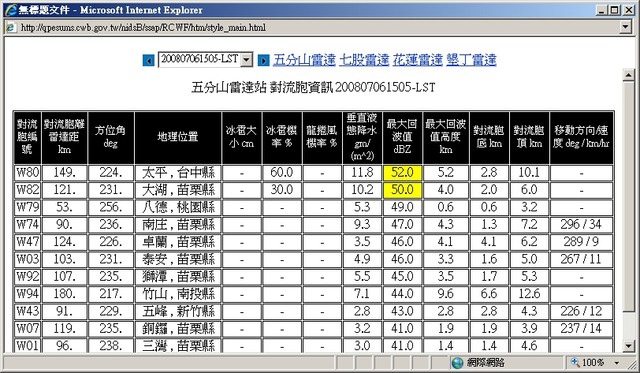This screenshot has width=640, height=373.
Task: Click location 卓蘭, 苗栗縣
Action: tap(178, 242)
